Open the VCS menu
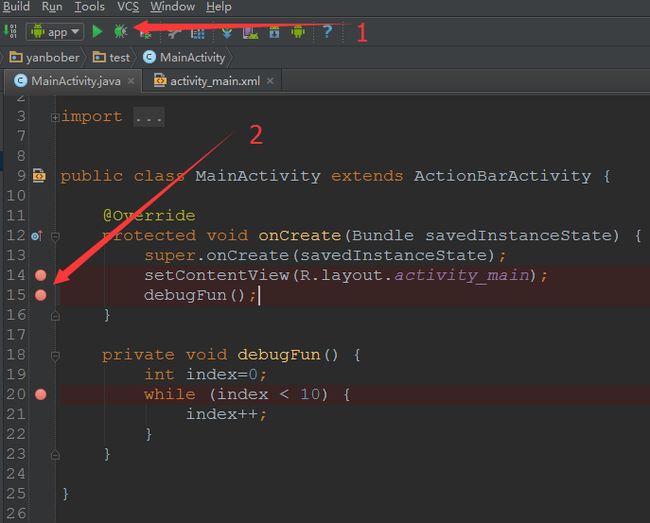650x523 pixels. point(128,7)
